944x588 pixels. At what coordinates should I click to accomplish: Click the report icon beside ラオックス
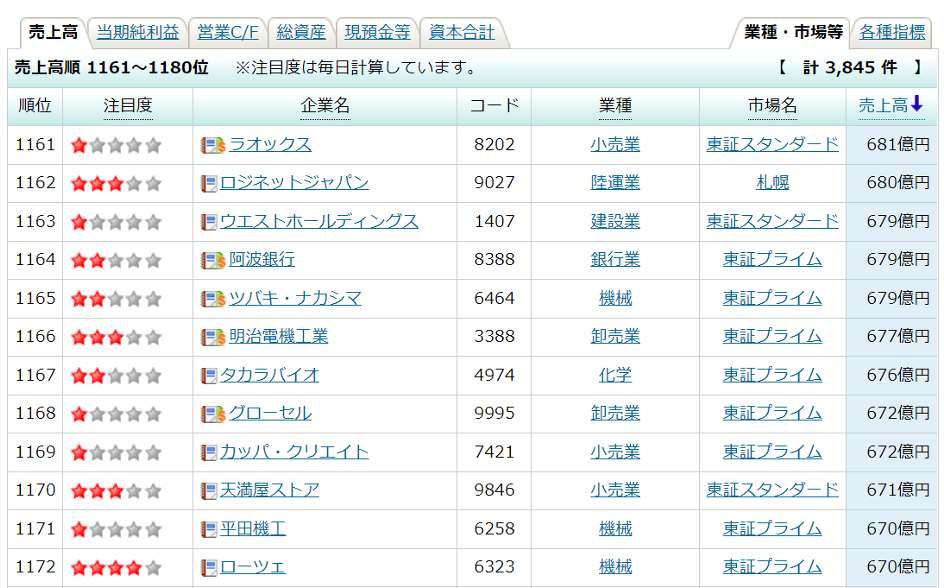click(x=213, y=145)
